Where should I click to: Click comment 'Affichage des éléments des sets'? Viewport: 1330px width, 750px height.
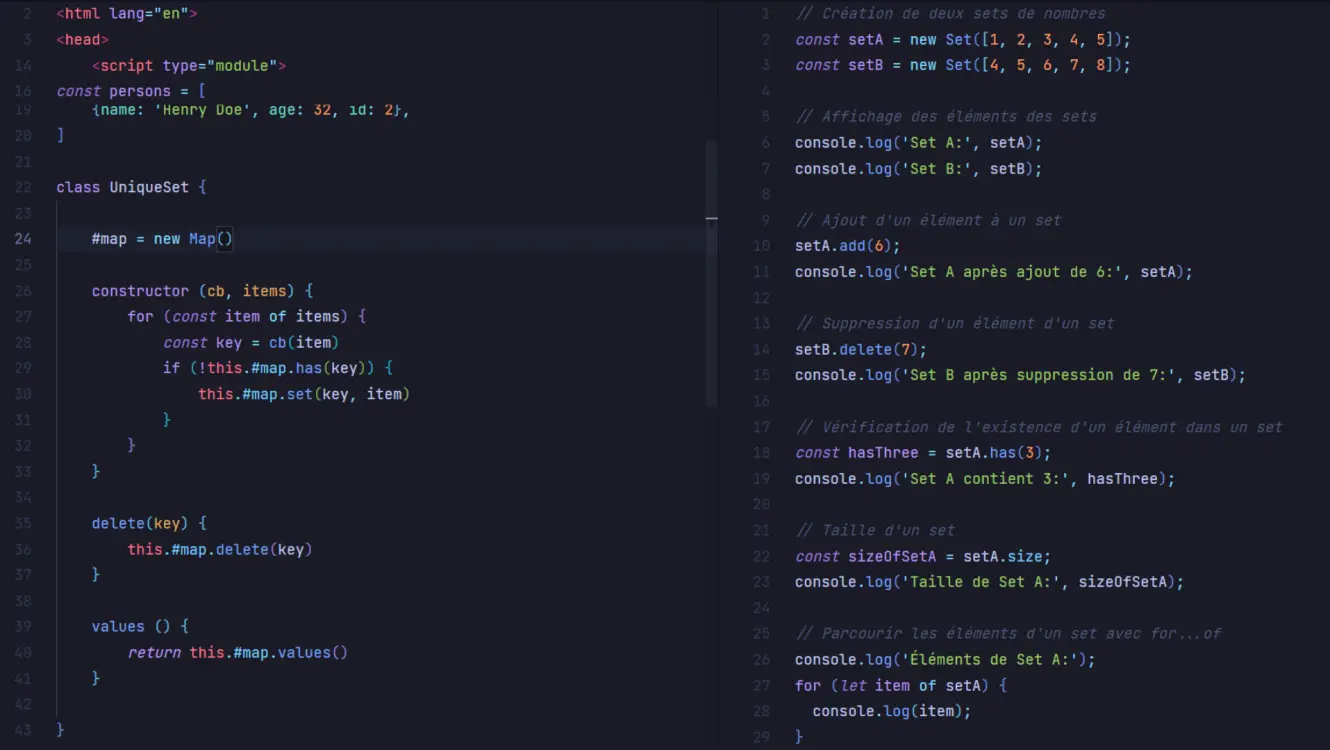pyautogui.click(x=946, y=117)
